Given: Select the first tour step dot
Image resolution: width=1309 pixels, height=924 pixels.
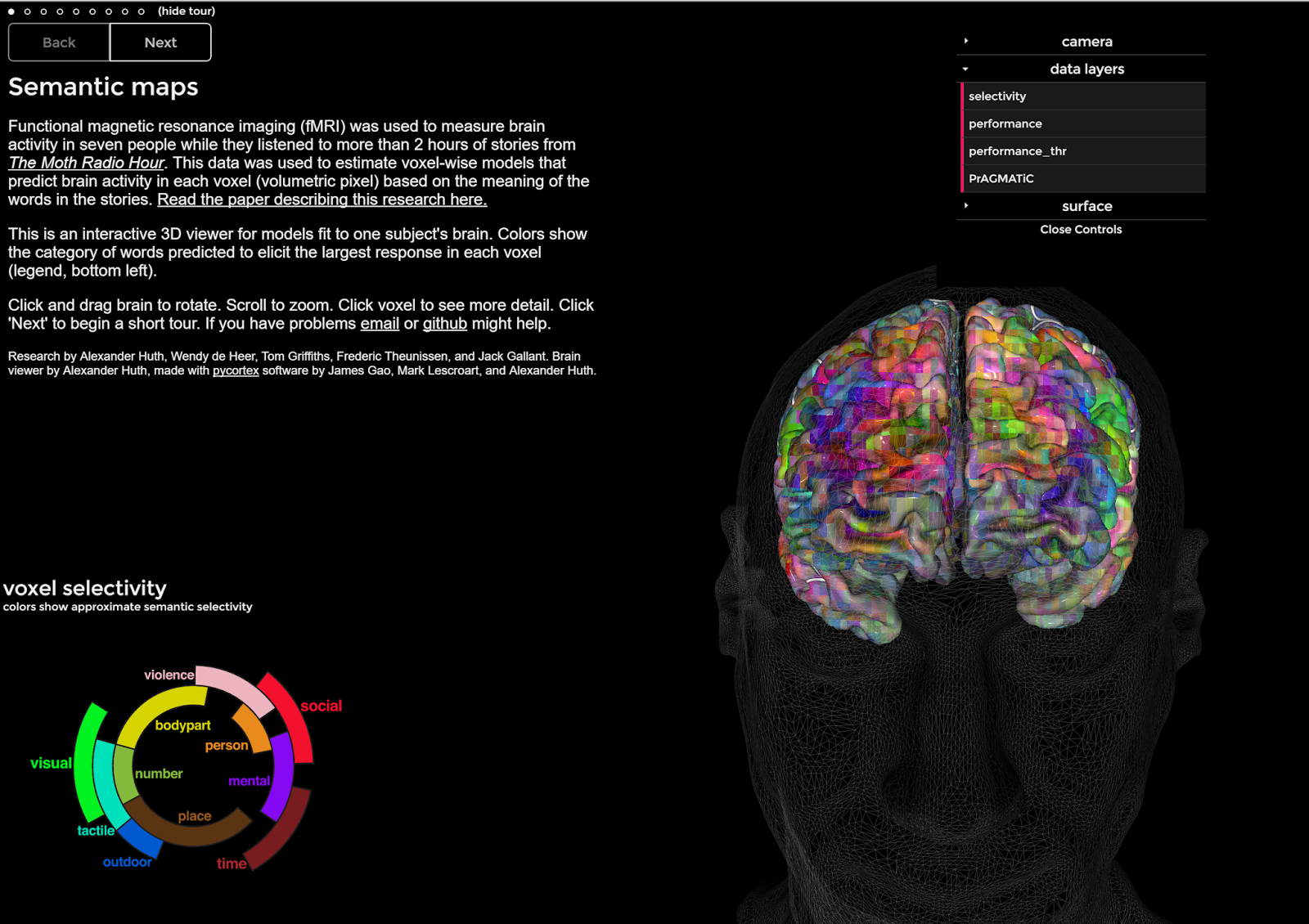Looking at the screenshot, I should click(11, 11).
